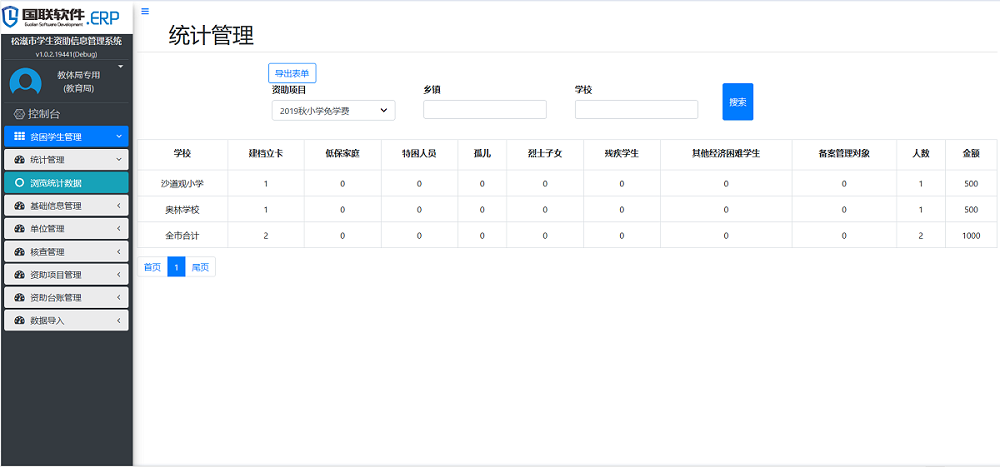Expand the 资助项目管理 chevron
This screenshot has height=467, width=1000.
tap(119, 275)
